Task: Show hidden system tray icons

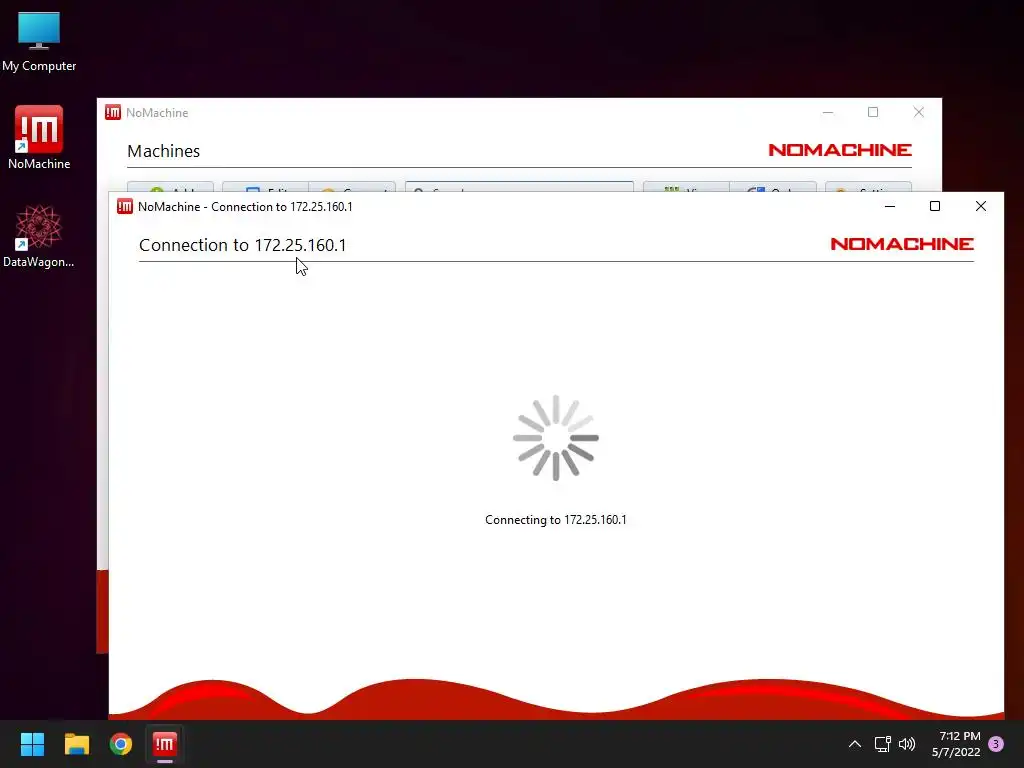Action: click(x=854, y=744)
